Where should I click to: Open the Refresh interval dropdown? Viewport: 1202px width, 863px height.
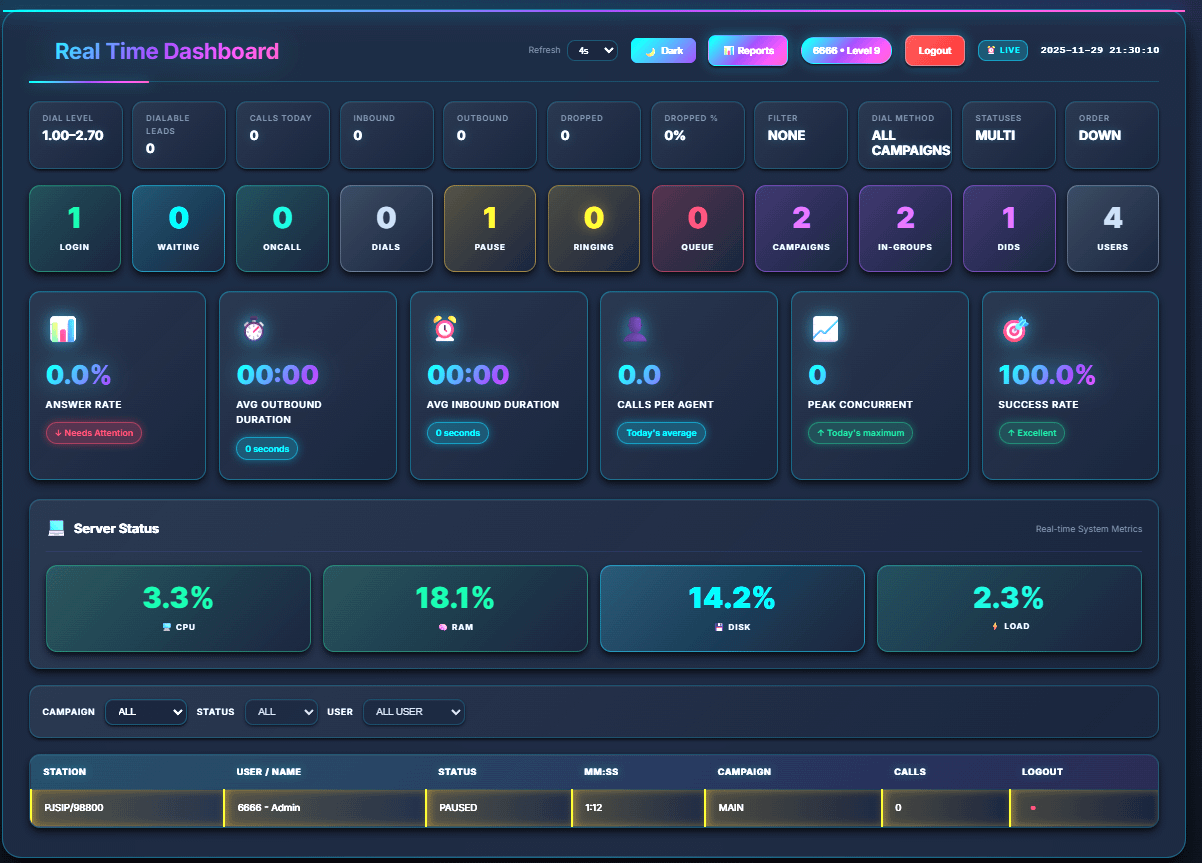click(x=593, y=49)
